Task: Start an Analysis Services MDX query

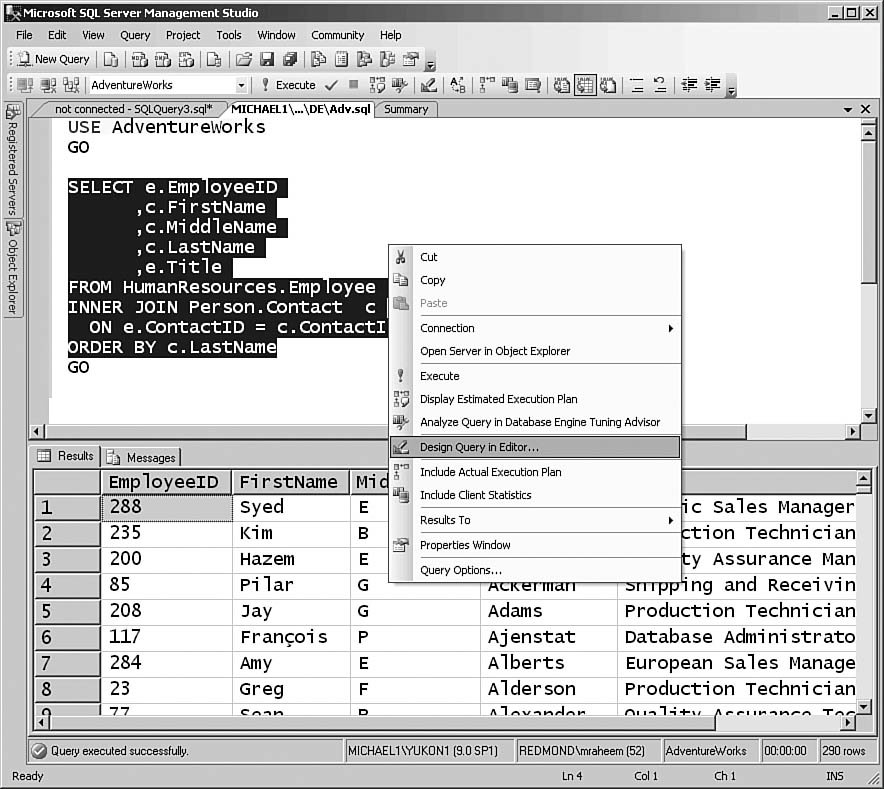Action: pyautogui.click(x=139, y=59)
